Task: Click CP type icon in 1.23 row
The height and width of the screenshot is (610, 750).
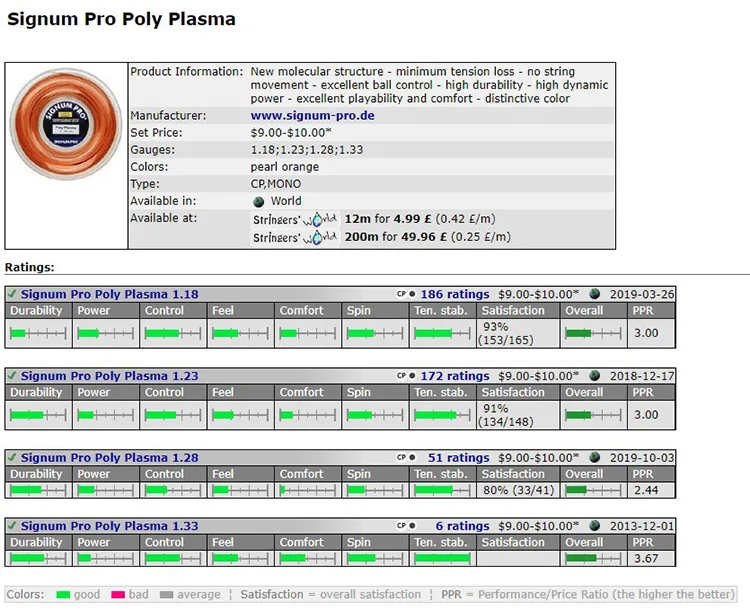Action: [401, 376]
